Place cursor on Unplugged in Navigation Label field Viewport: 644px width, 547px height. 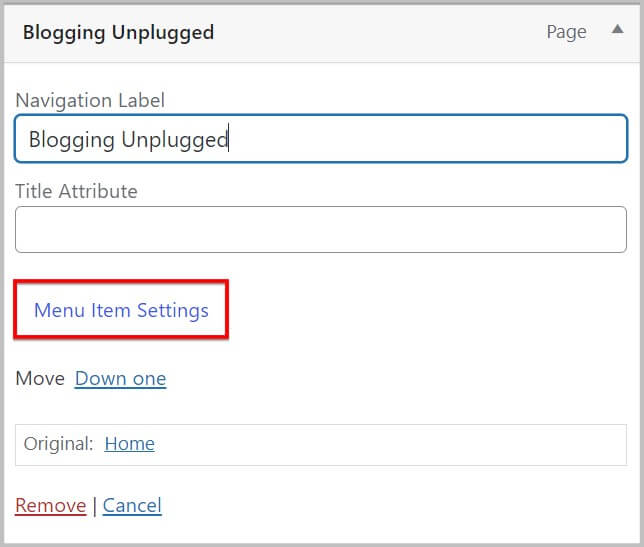(175, 140)
